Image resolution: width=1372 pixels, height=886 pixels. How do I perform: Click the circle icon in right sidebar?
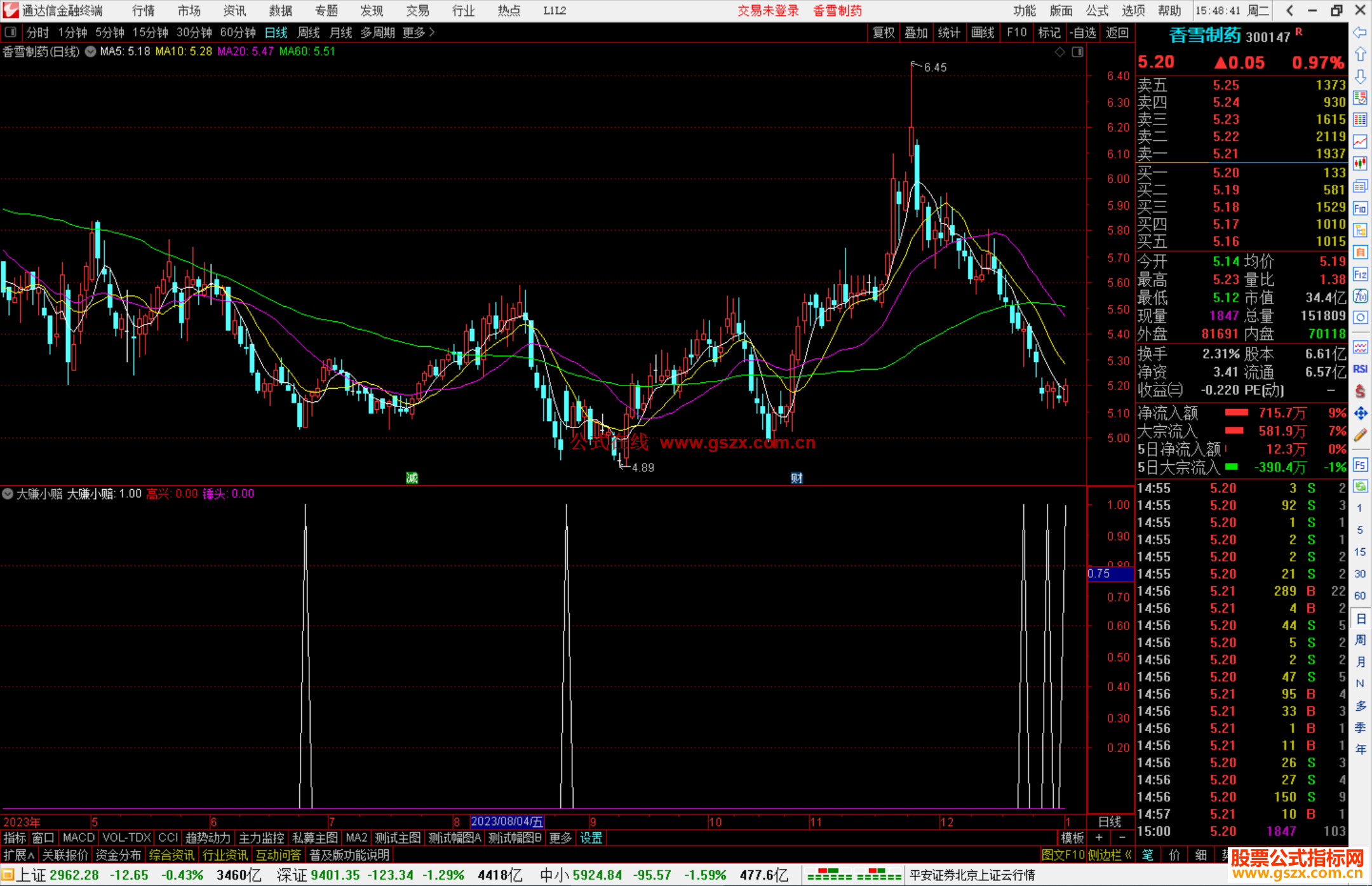tap(1360, 318)
